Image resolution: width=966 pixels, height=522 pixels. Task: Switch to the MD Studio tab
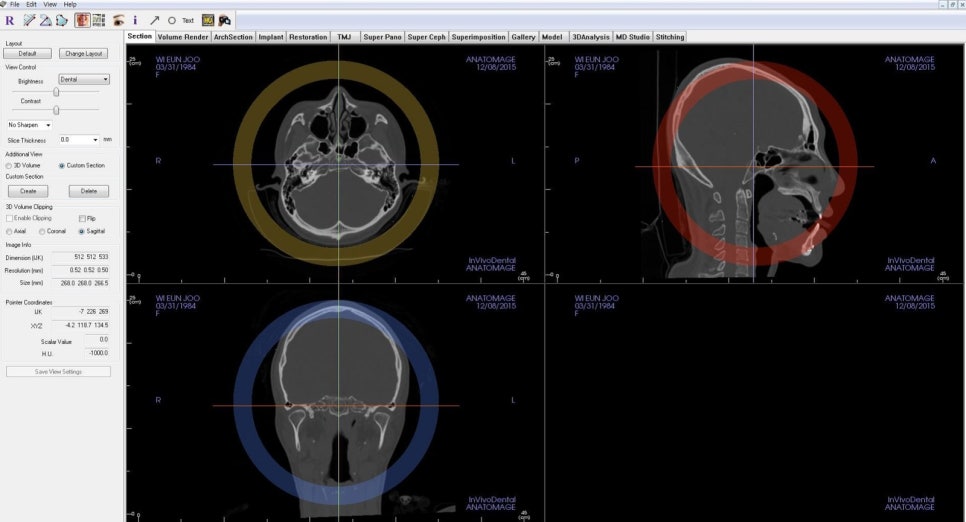[633, 37]
